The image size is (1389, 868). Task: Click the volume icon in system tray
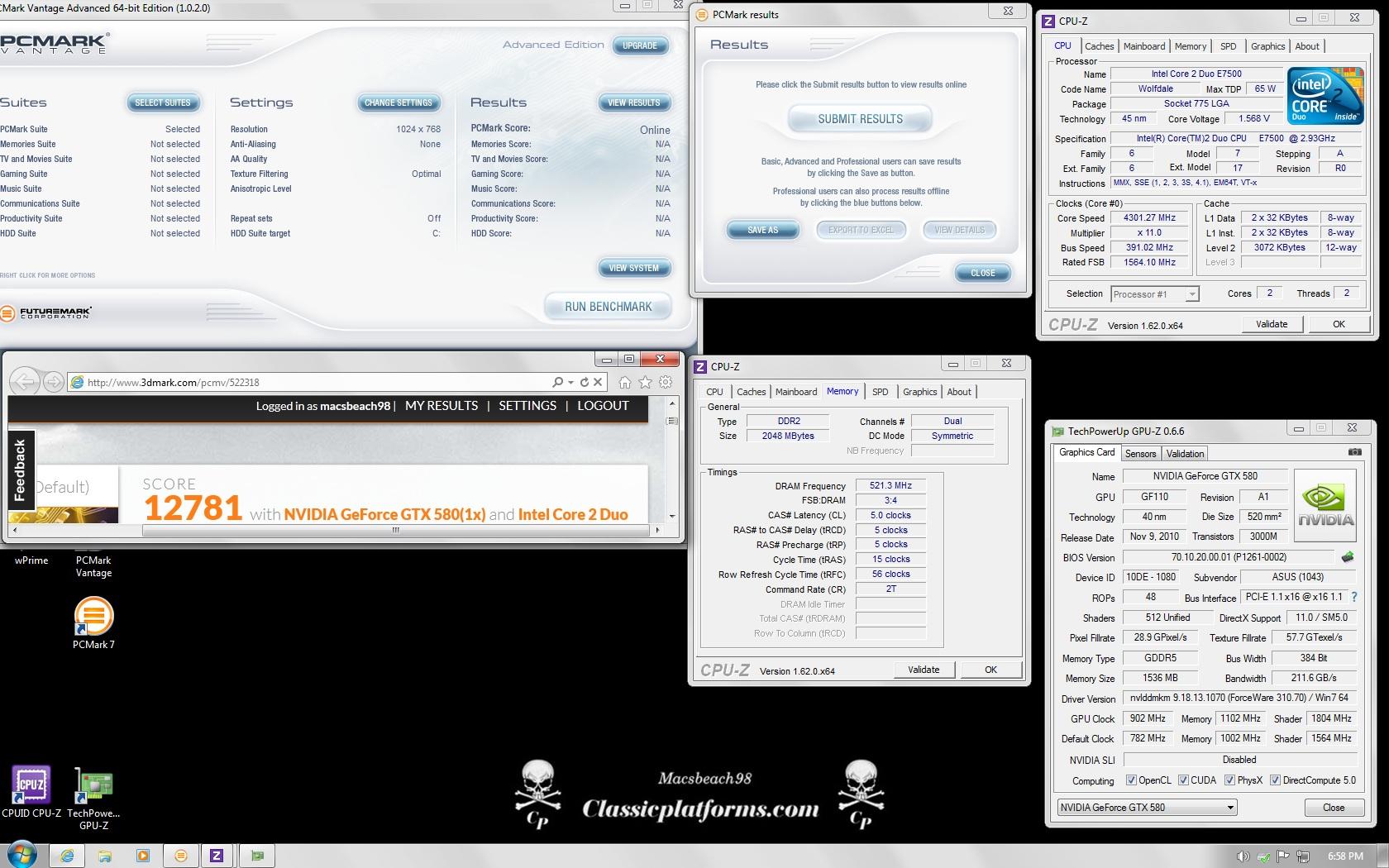tap(1243, 856)
